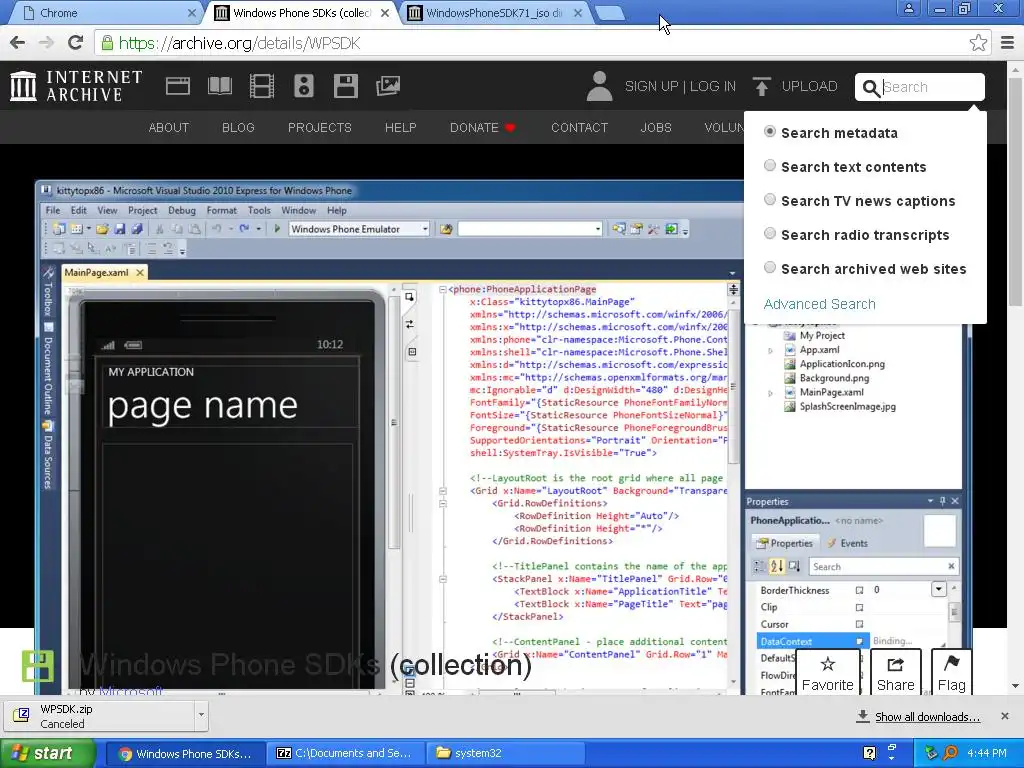This screenshot has width=1024, height=768.
Task: Click the Flag button
Action: (952, 673)
